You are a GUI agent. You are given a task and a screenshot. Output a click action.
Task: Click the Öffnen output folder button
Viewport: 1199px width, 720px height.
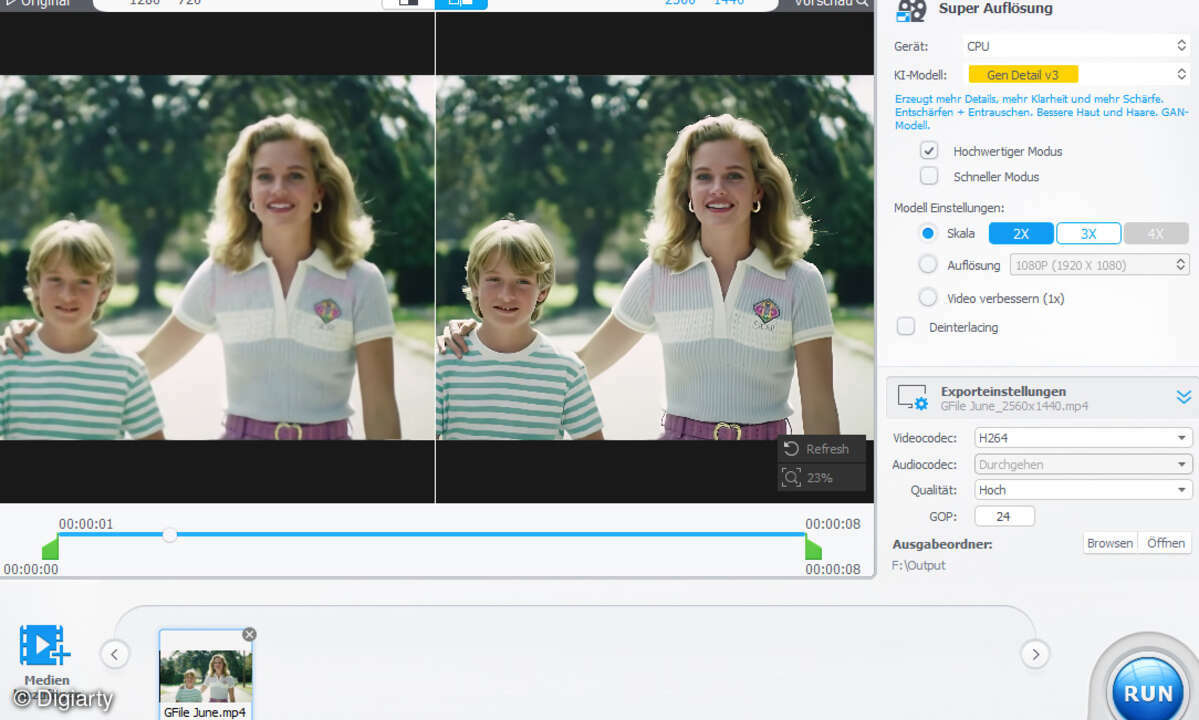[x=1165, y=543]
